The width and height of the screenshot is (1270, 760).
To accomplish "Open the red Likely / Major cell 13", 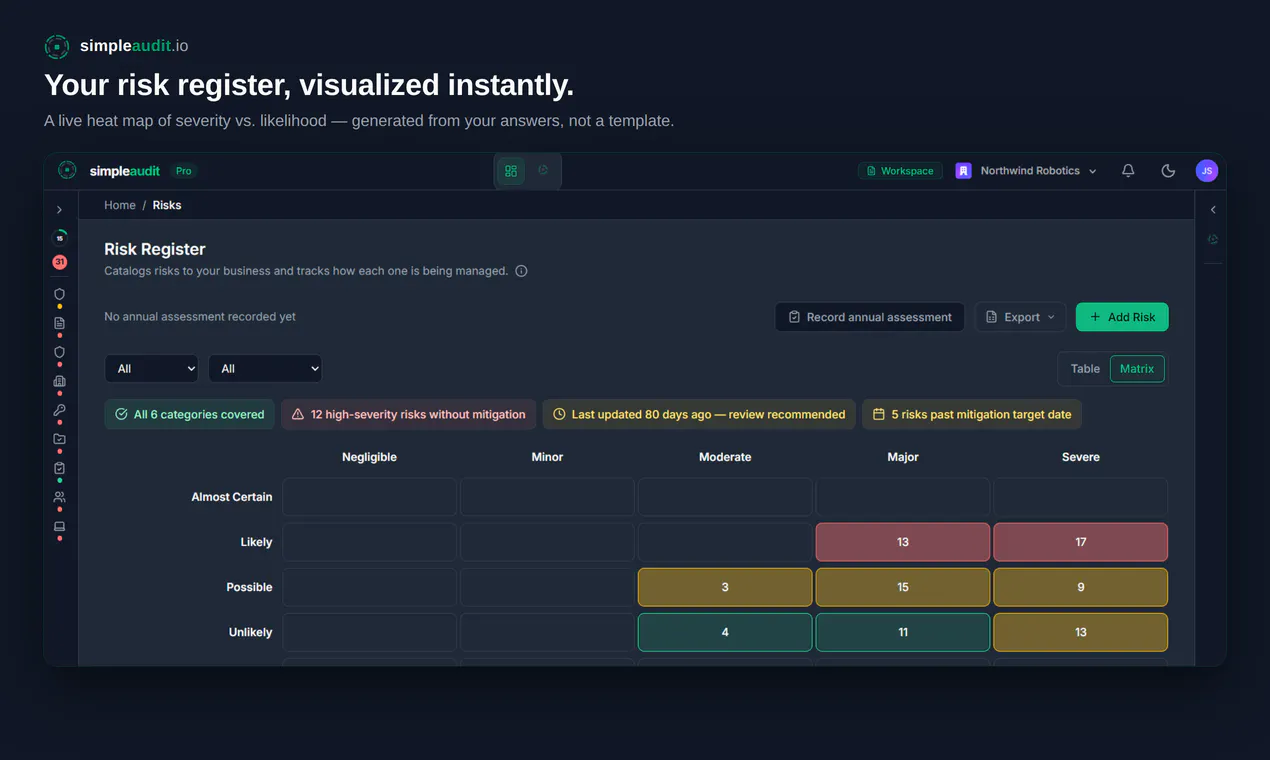I will 903,542.
